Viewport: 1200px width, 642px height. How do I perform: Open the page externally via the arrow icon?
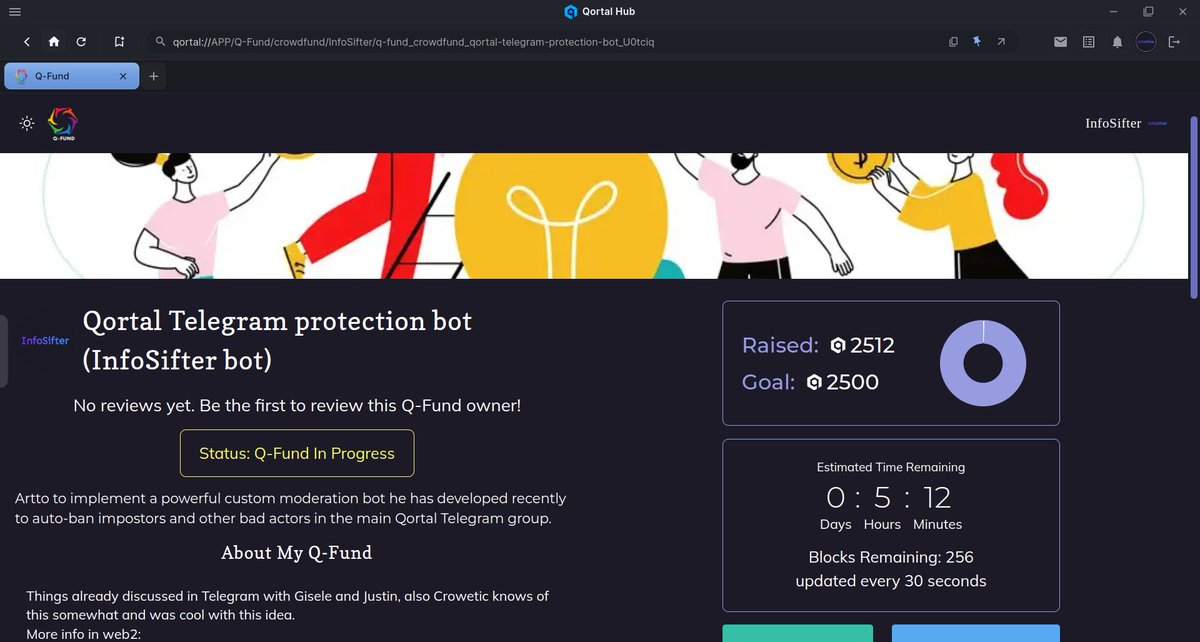point(1001,42)
